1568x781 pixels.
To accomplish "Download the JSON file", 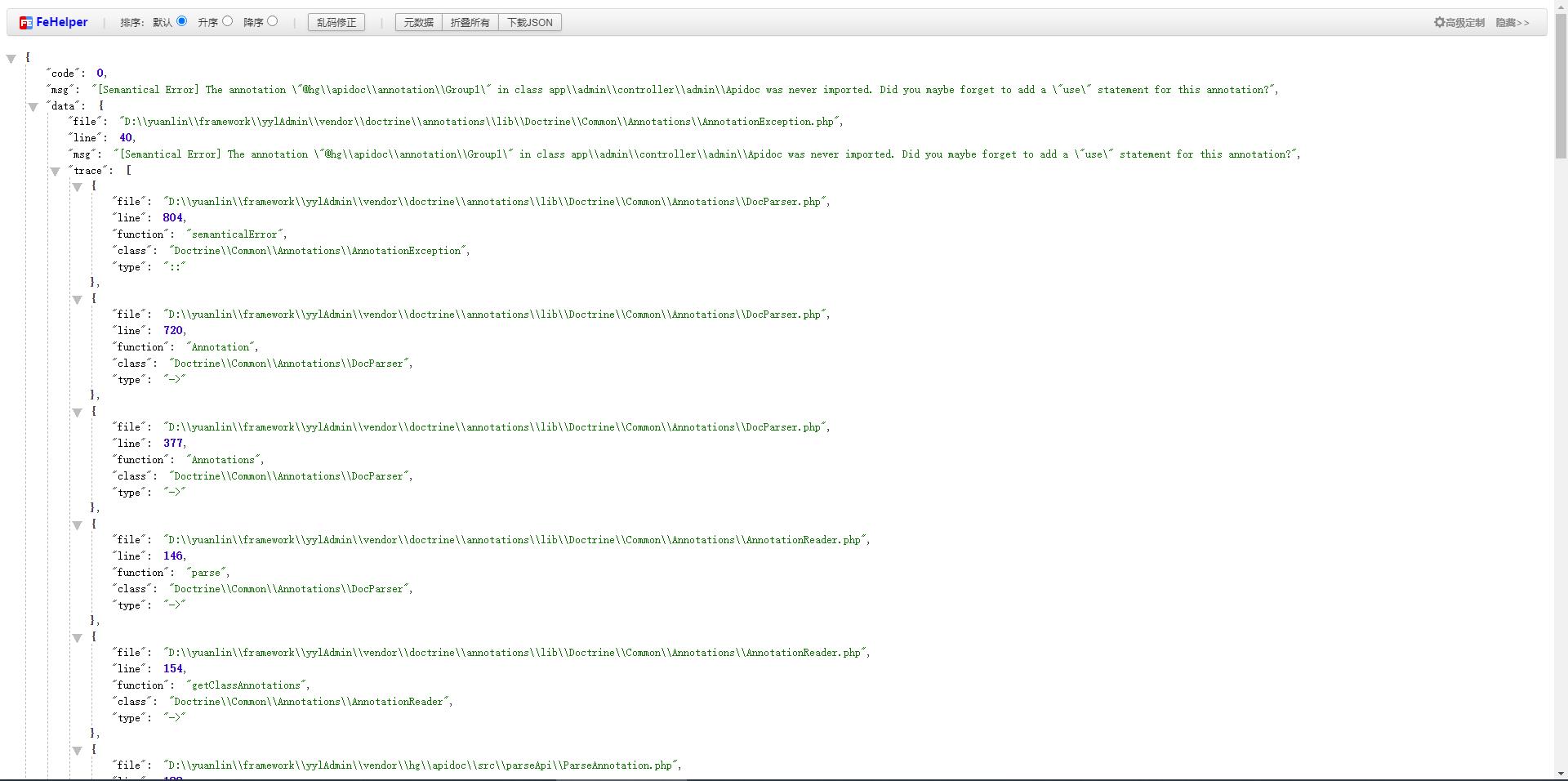I will coord(529,23).
